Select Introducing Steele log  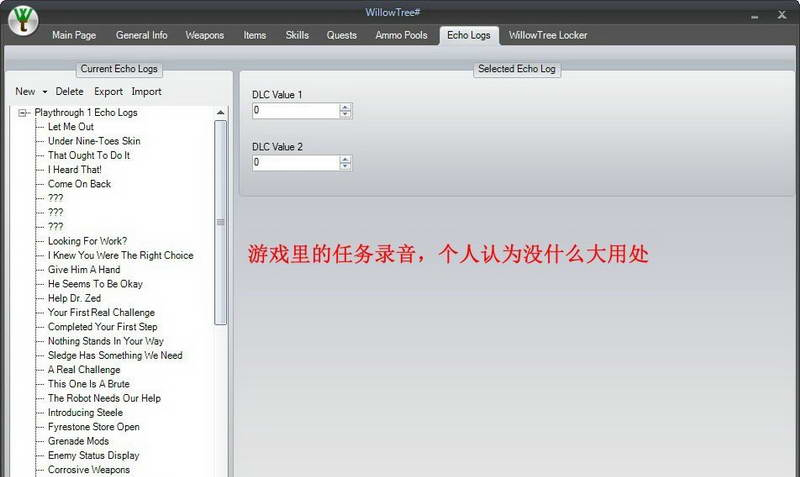85,412
